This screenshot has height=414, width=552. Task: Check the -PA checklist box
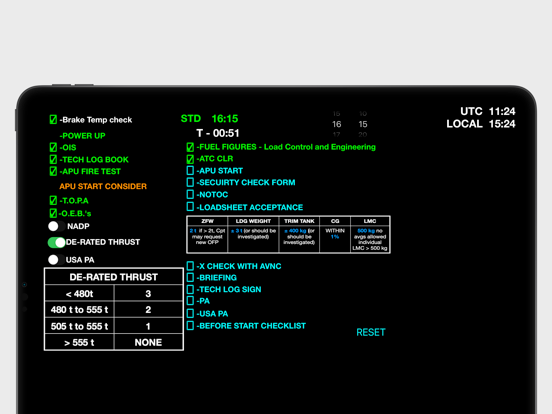coord(190,301)
